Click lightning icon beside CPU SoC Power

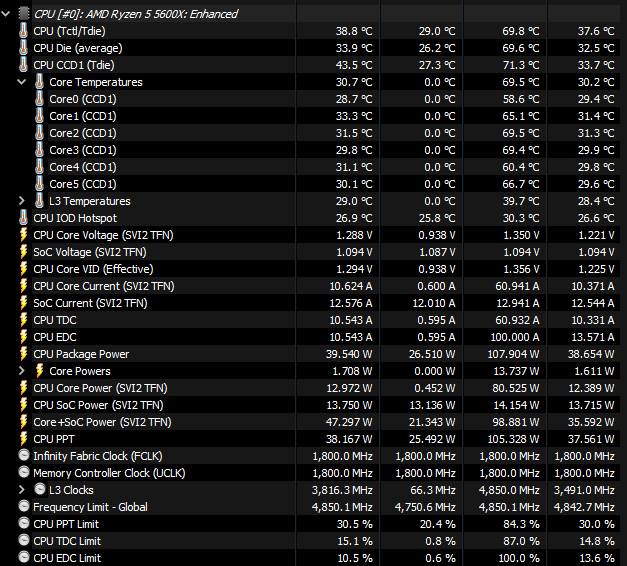[24, 405]
